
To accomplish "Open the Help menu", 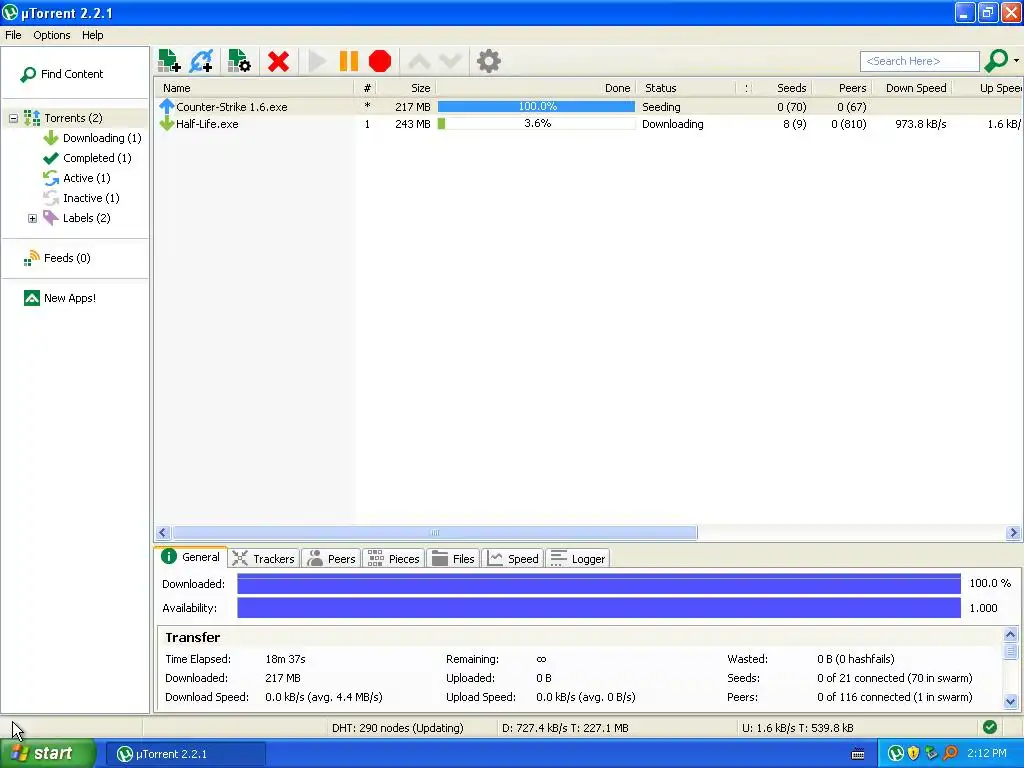I will coord(92,35).
